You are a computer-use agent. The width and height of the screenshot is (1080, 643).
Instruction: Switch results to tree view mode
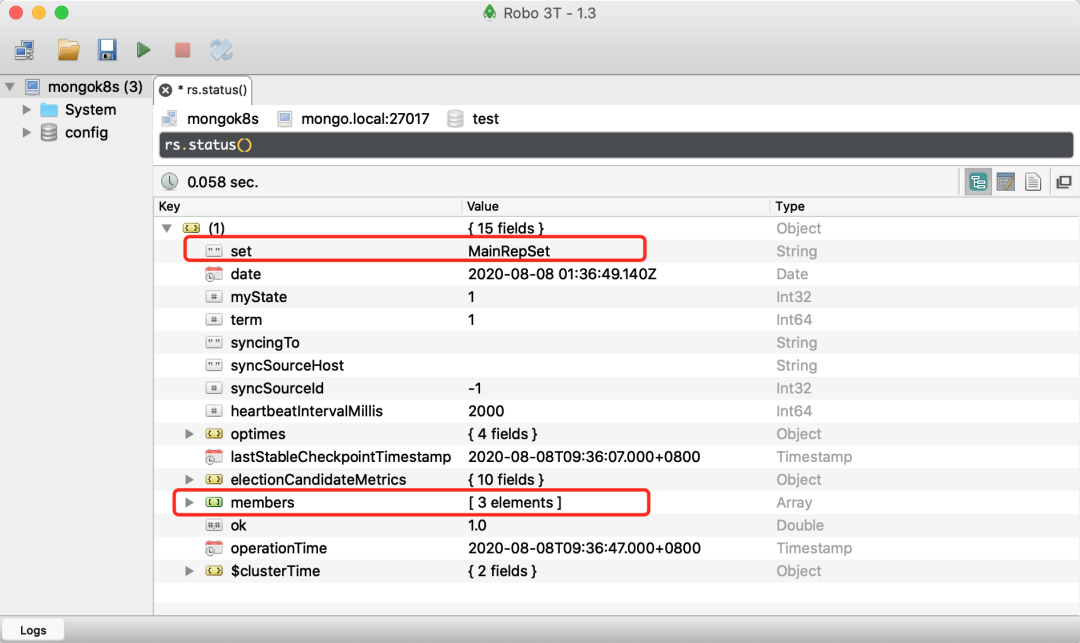coord(978,182)
